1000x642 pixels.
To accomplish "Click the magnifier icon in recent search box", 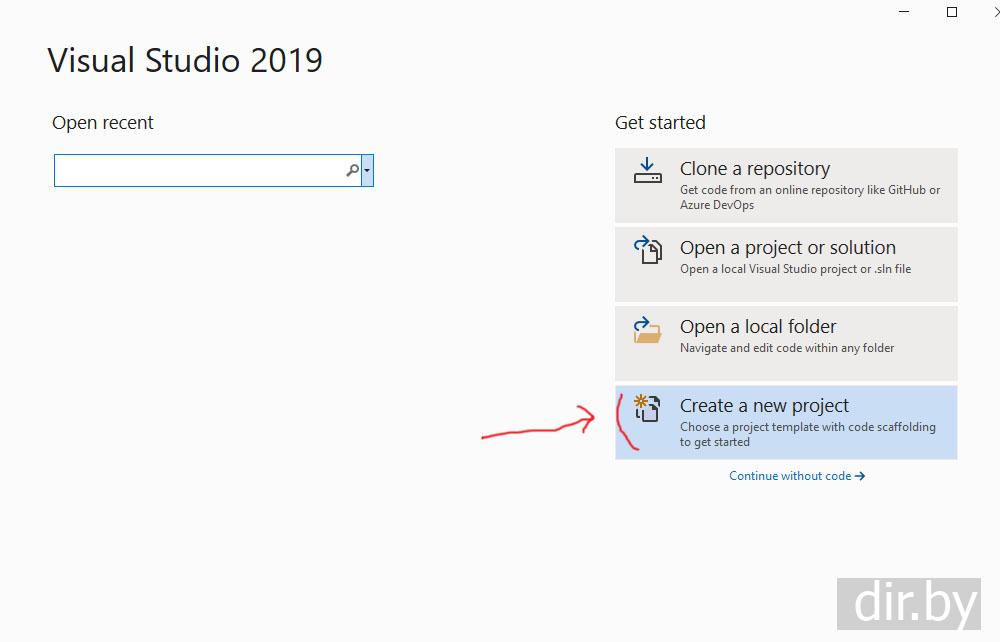I will (x=352, y=171).
